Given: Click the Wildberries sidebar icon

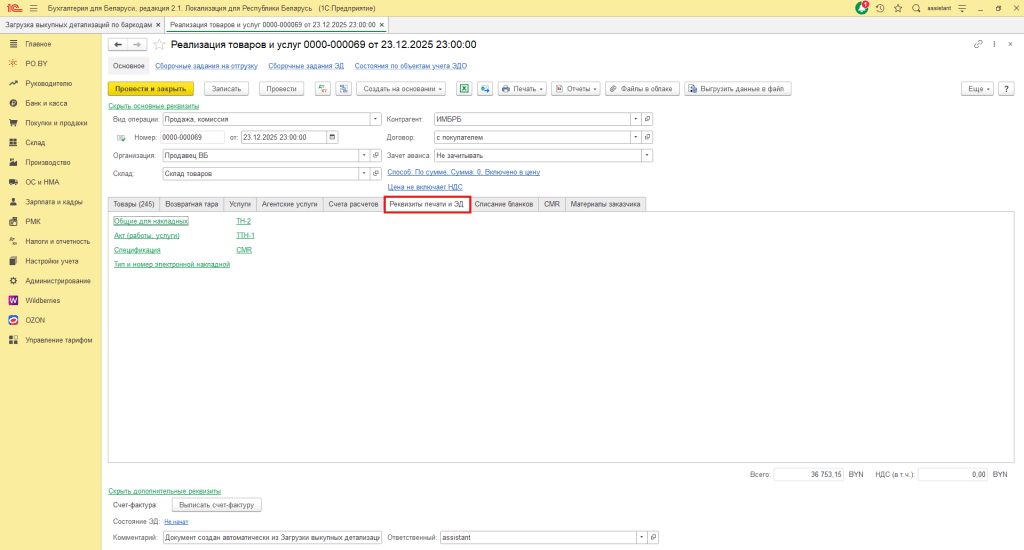Looking at the screenshot, I should coord(13,300).
